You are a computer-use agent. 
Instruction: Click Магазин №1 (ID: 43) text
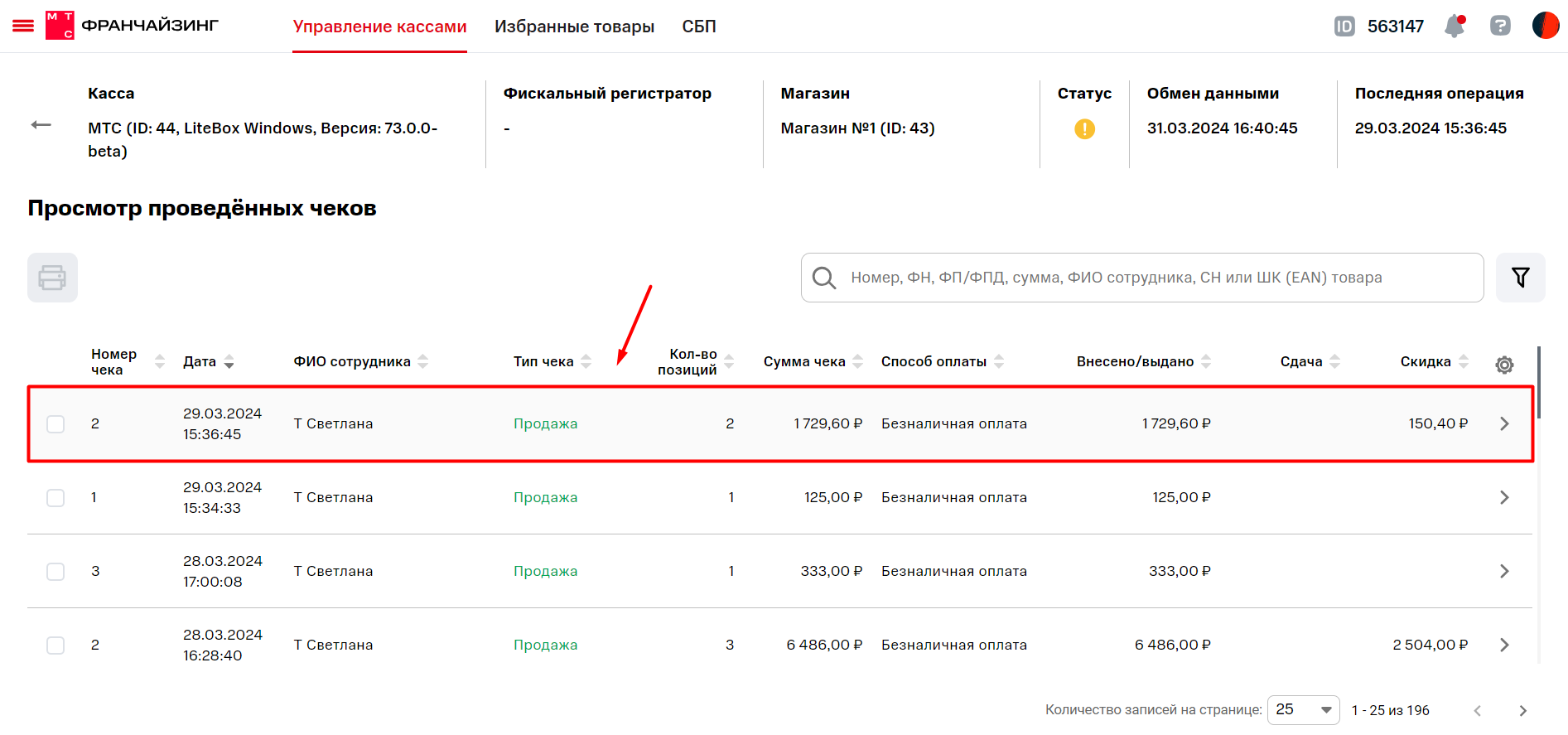click(x=857, y=128)
